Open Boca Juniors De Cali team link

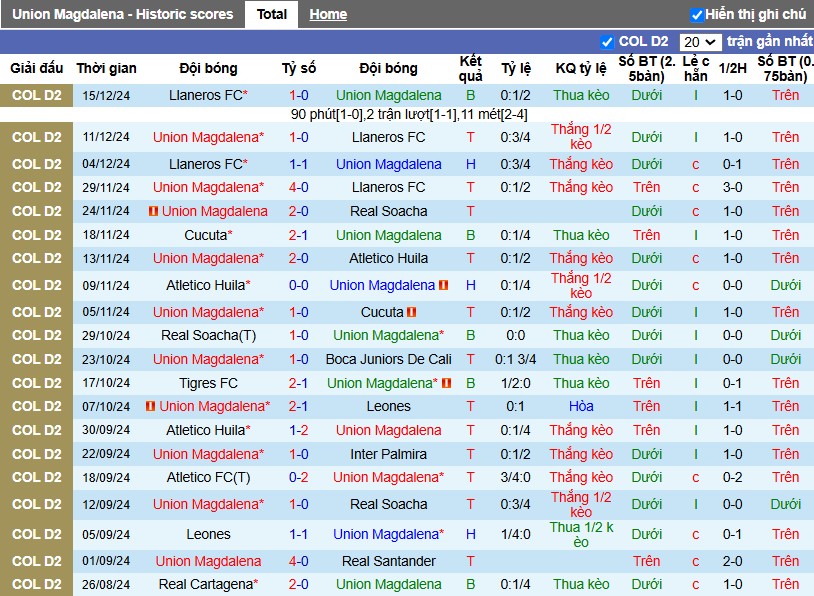point(388,359)
